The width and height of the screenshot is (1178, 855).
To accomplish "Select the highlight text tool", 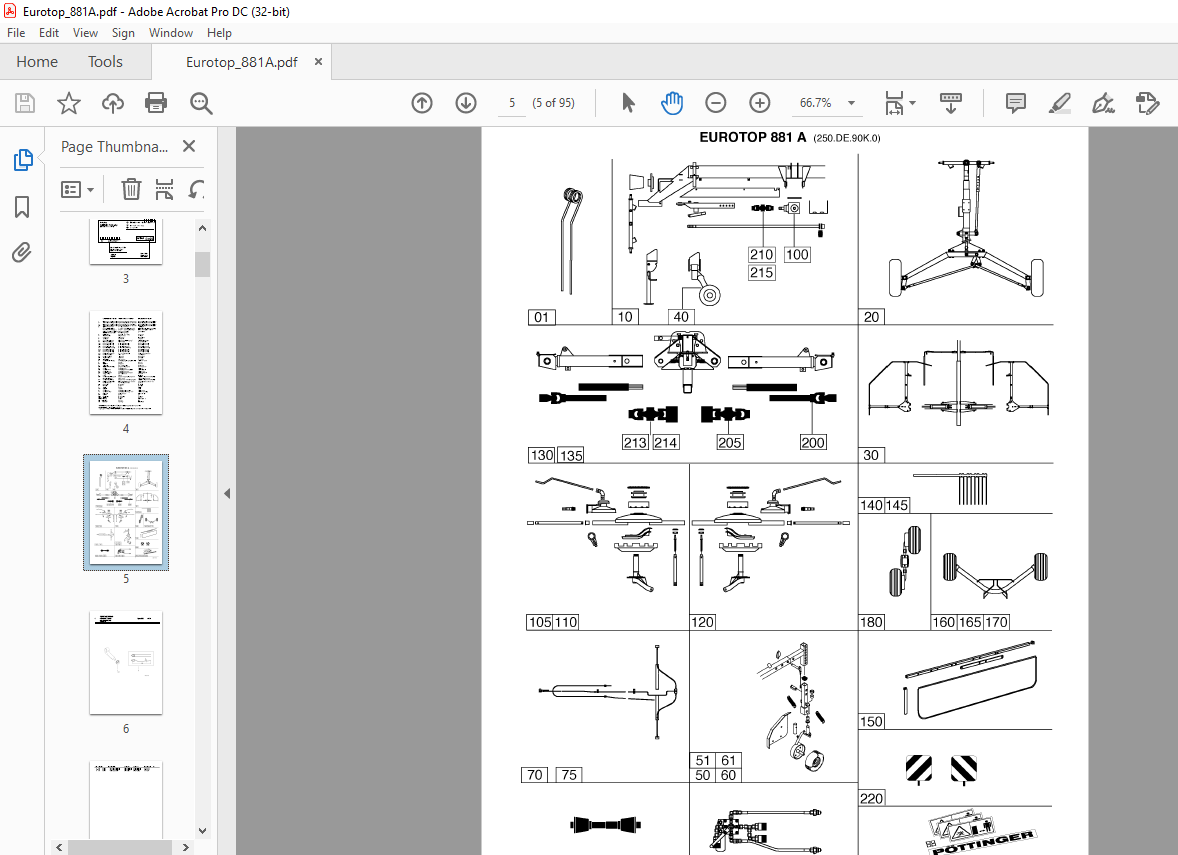I will click(1059, 103).
